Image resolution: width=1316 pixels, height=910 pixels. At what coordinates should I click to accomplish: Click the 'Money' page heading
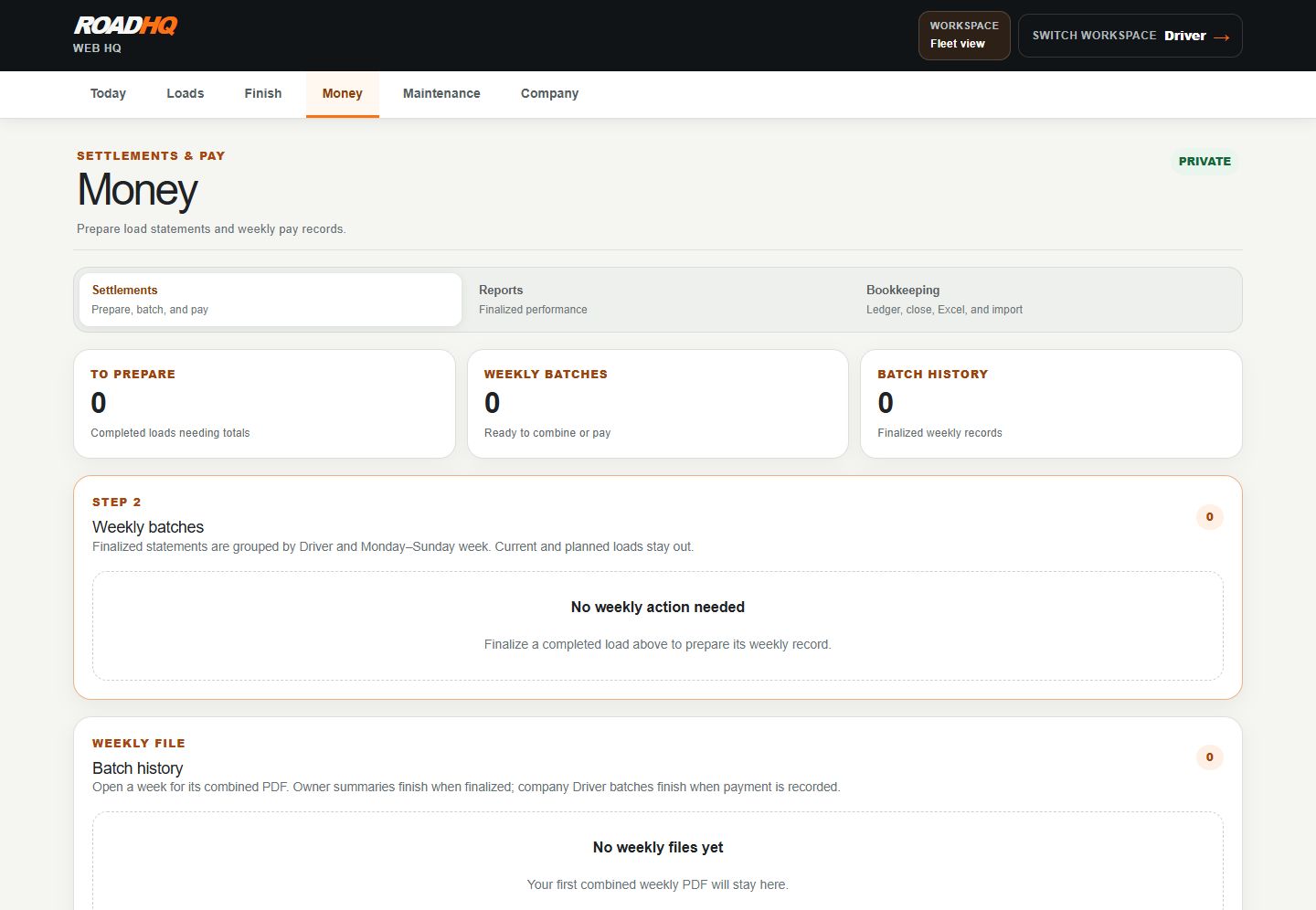[137, 190]
